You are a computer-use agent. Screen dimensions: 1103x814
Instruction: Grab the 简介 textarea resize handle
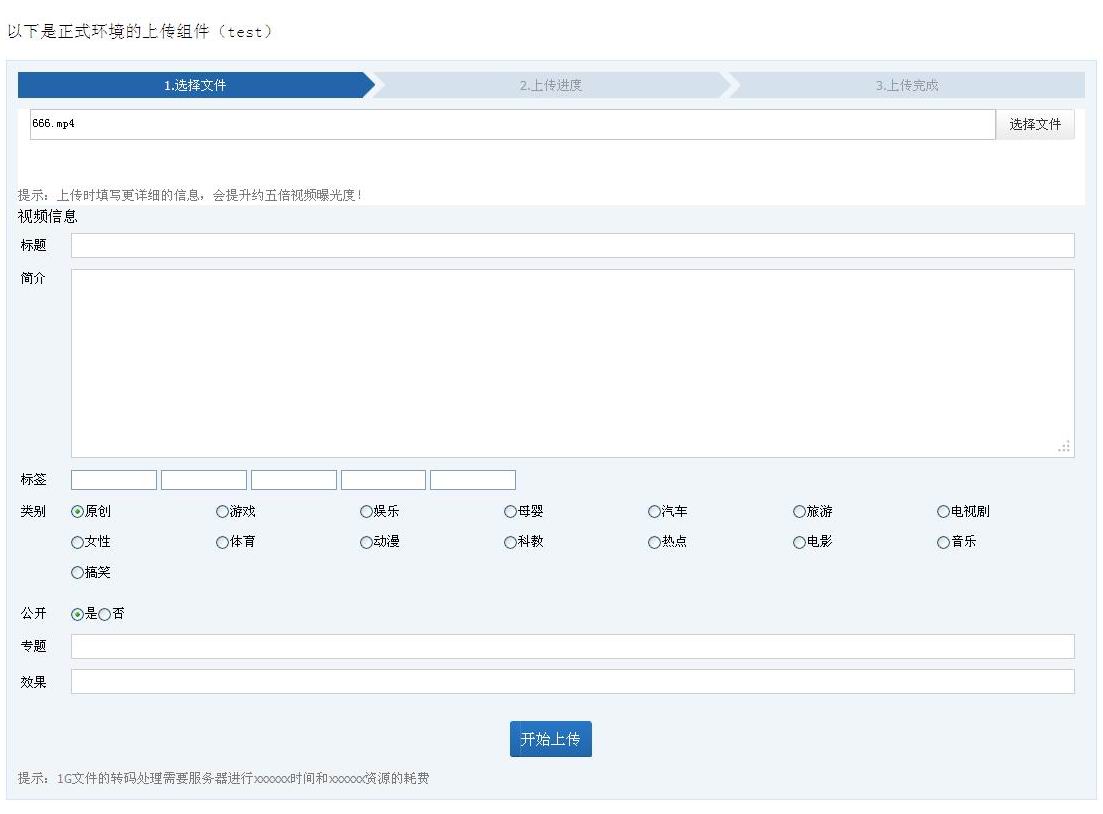pos(1065,448)
